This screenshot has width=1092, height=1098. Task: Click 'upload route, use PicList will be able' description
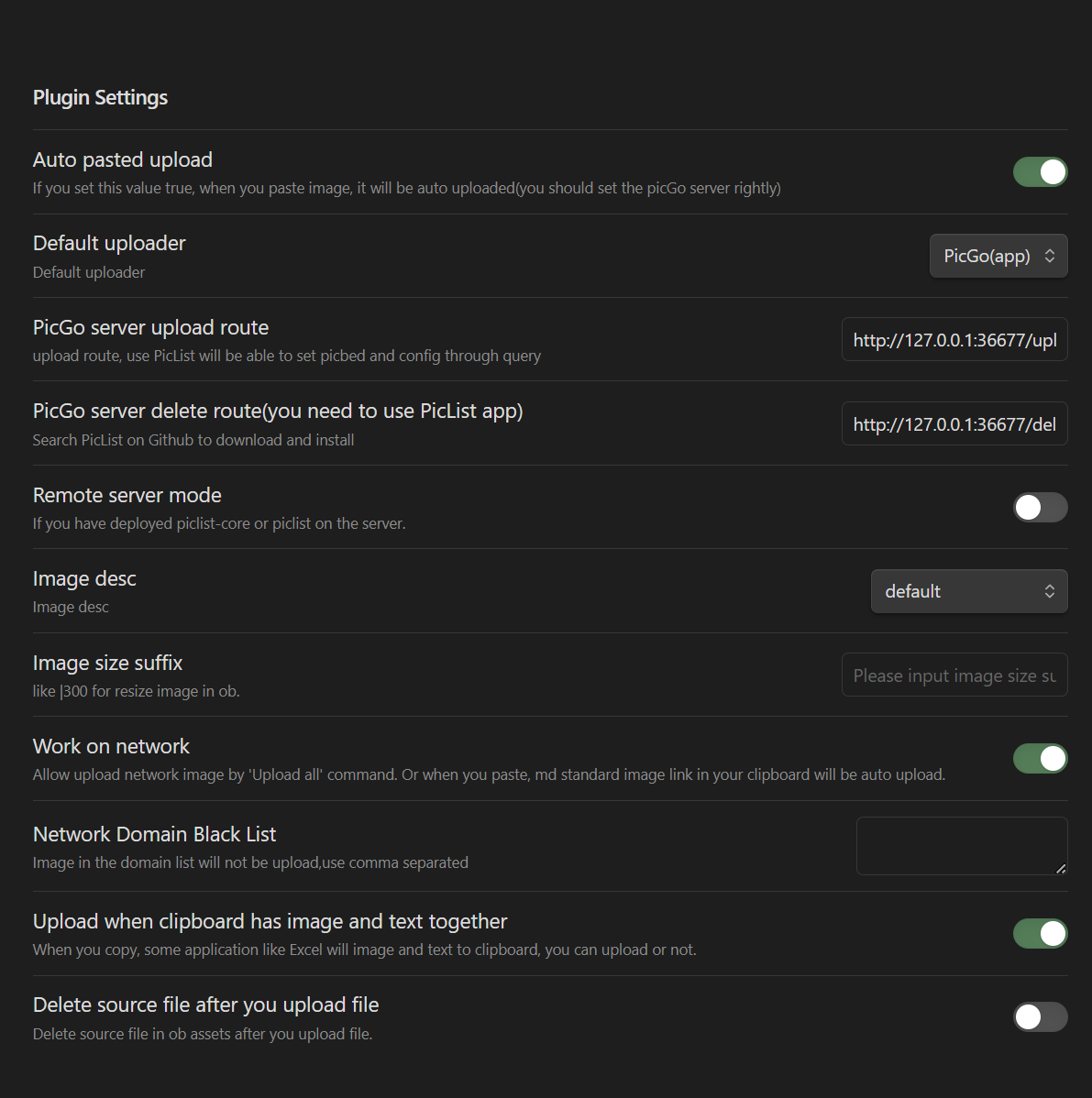click(286, 356)
